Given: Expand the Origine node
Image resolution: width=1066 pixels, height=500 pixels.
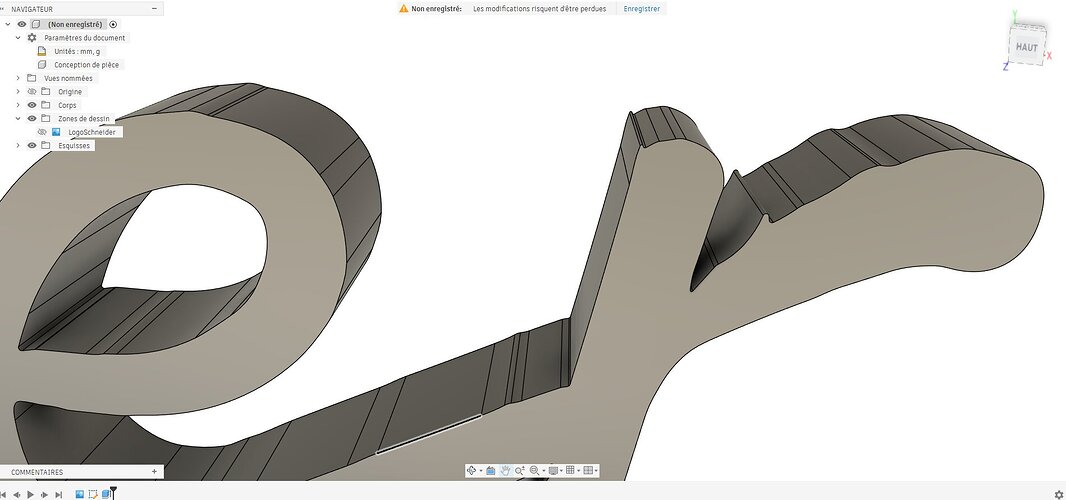Looking at the screenshot, I should (x=18, y=92).
